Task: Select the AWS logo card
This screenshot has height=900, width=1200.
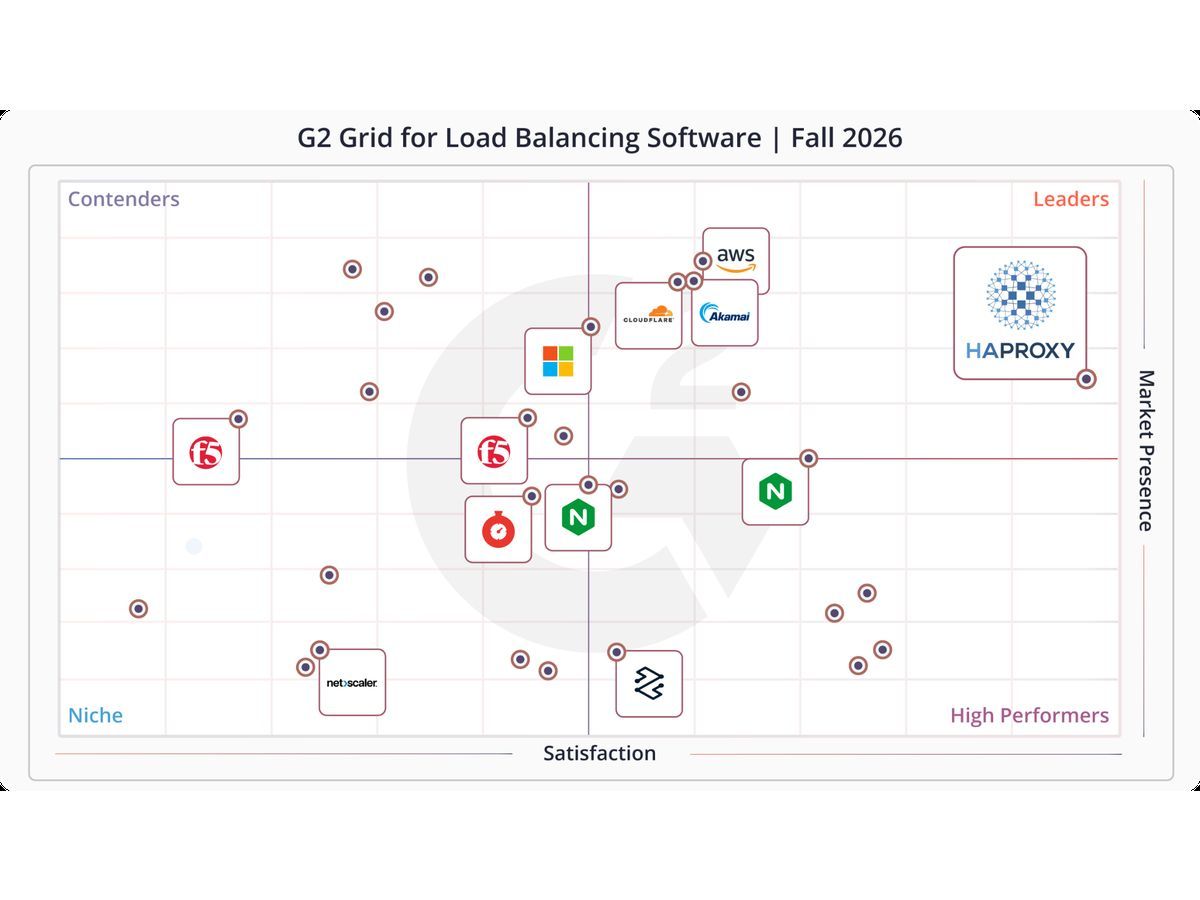Action: [x=736, y=261]
